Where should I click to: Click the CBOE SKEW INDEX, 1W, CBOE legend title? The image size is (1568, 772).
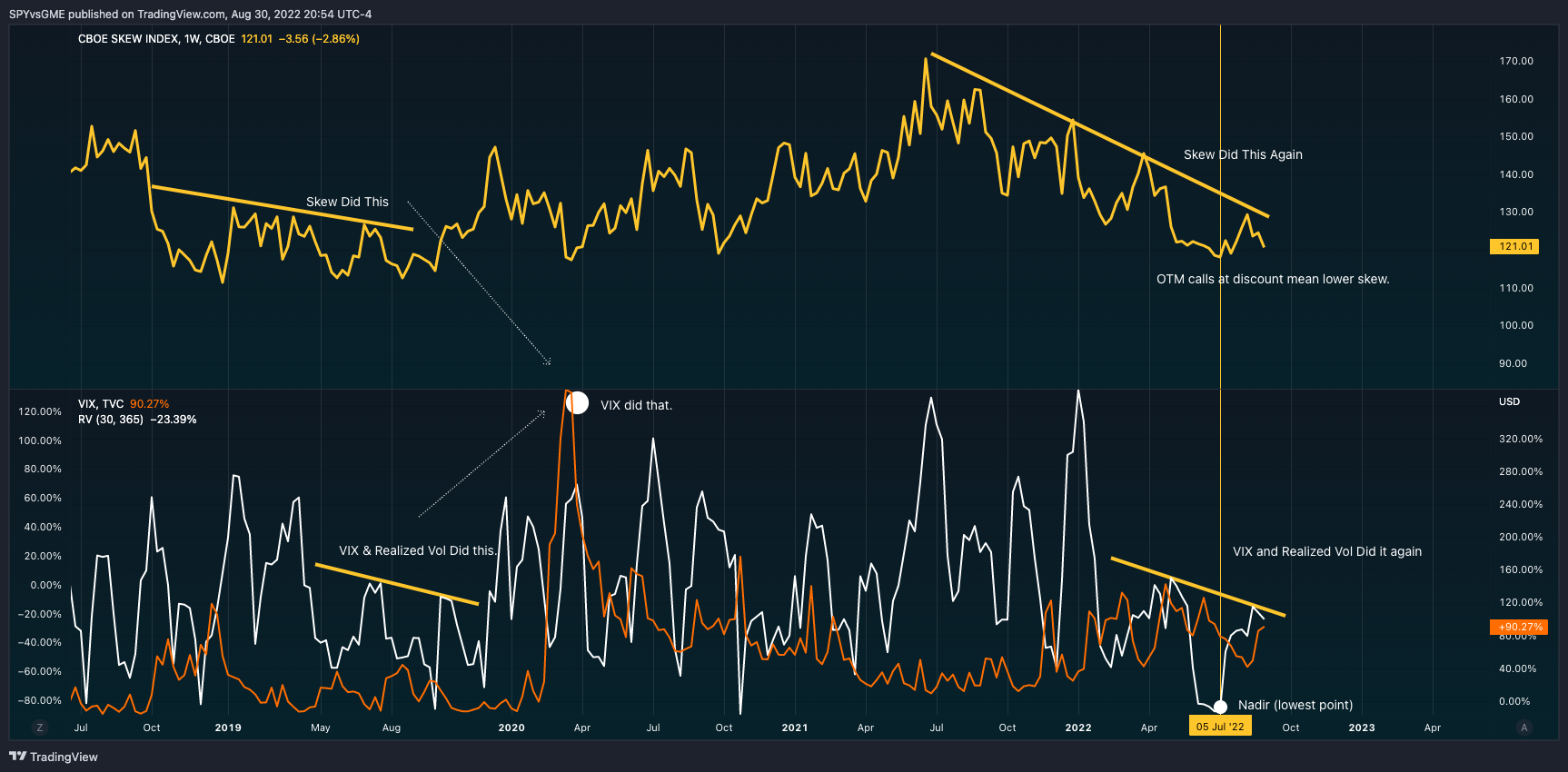[x=156, y=39]
